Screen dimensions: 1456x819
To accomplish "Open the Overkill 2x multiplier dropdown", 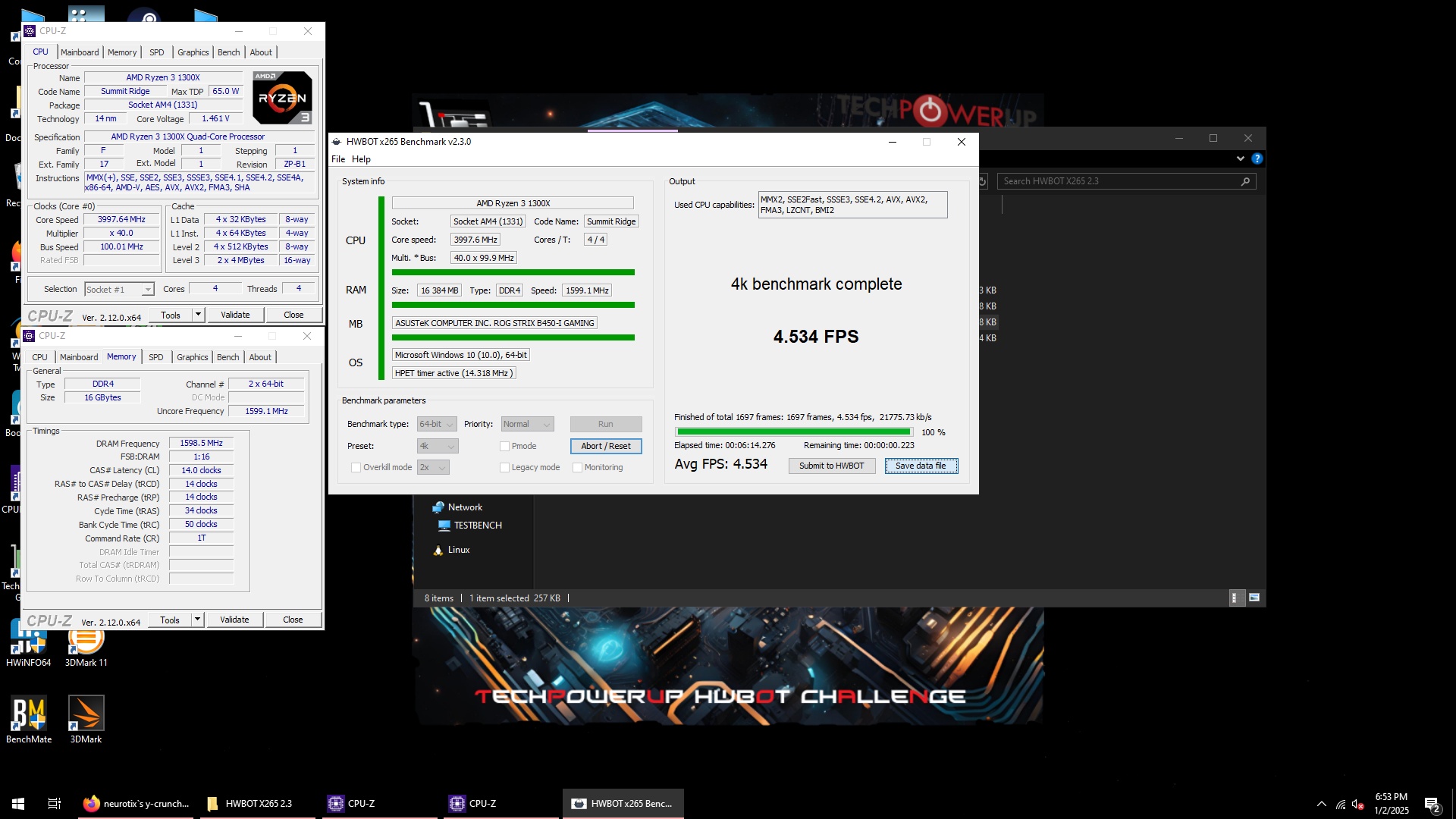I will (x=433, y=467).
